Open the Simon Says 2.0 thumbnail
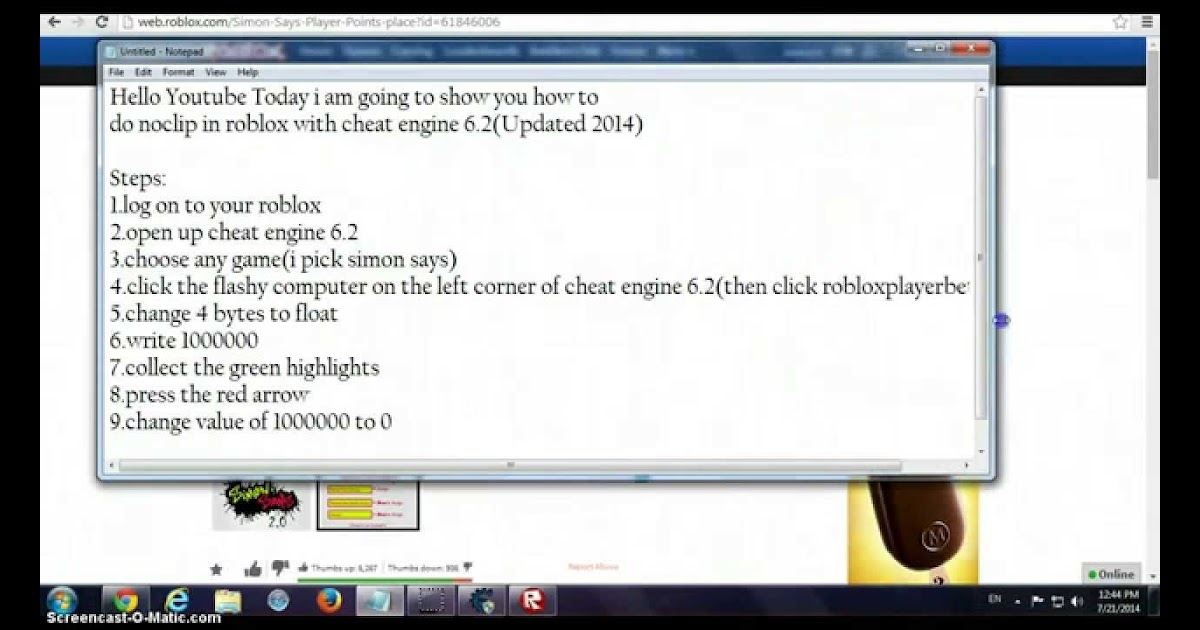This screenshot has height=630, width=1200. [261, 505]
